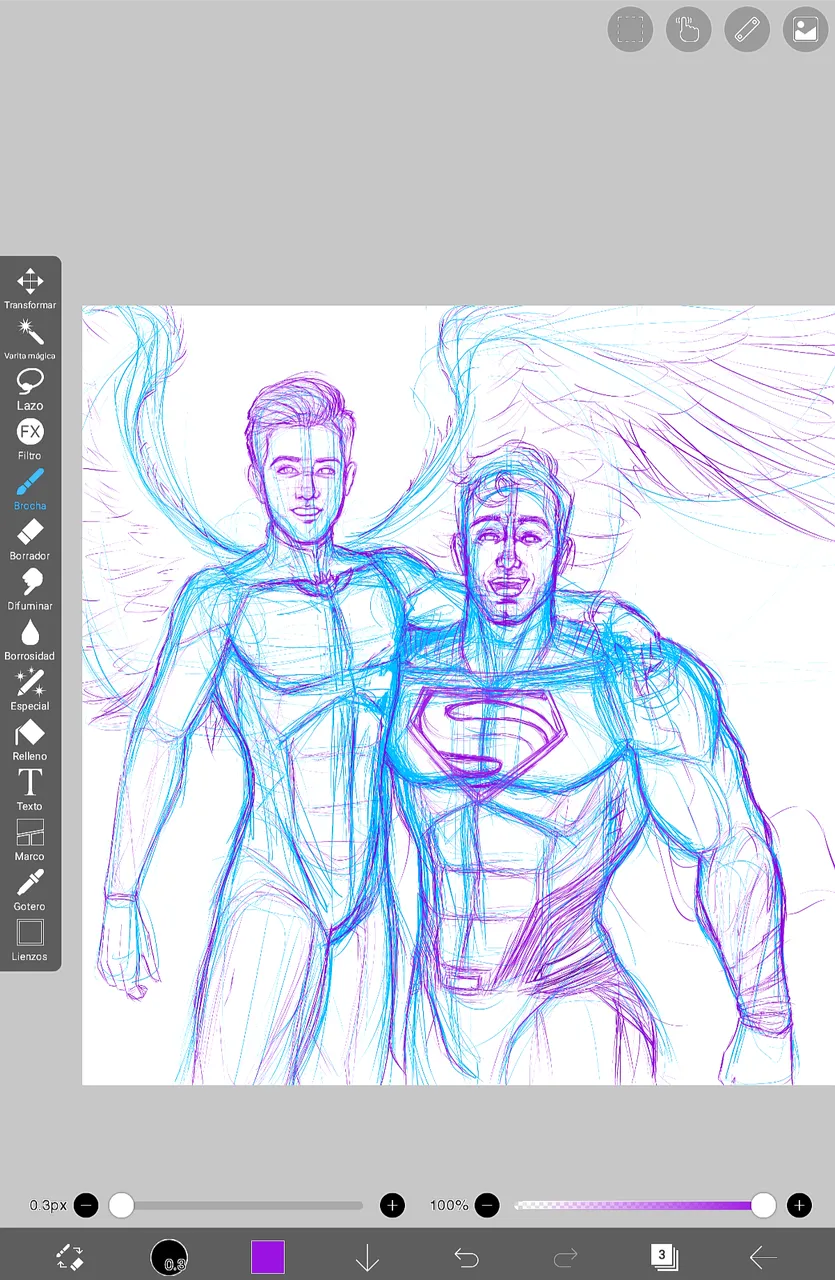This screenshot has height=1280, width=835.
Task: Select the Difuminar smudge tool
Action: tap(30, 588)
